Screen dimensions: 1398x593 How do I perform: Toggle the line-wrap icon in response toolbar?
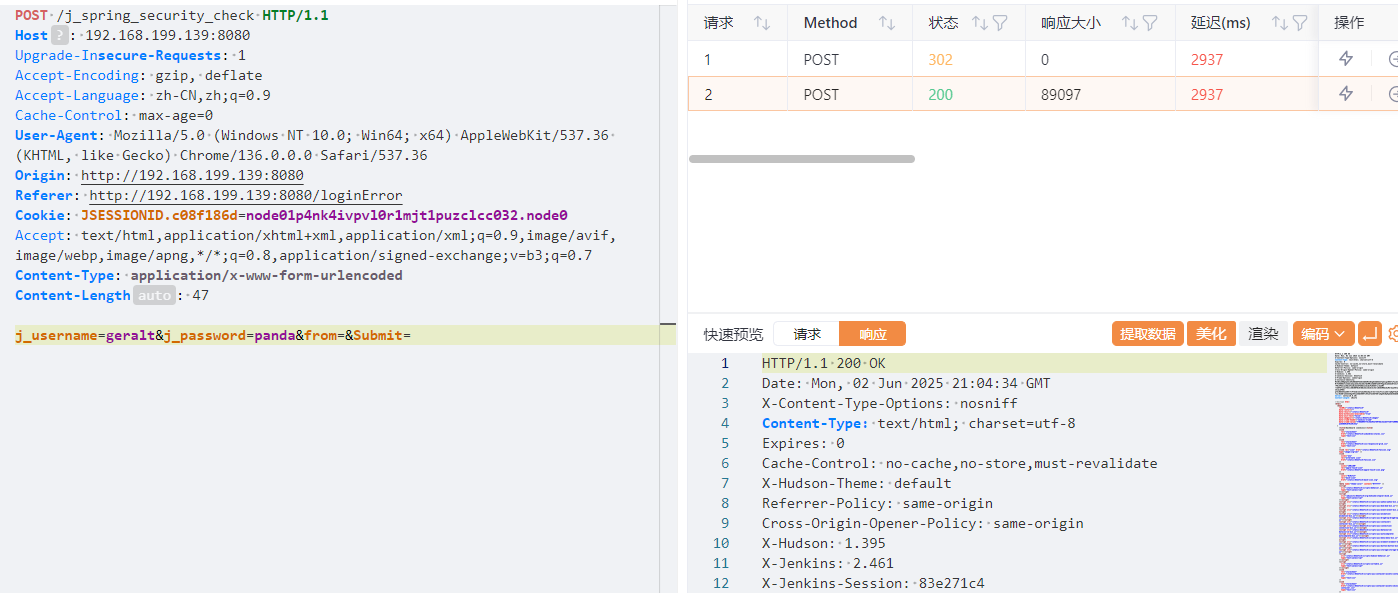tap(1370, 334)
